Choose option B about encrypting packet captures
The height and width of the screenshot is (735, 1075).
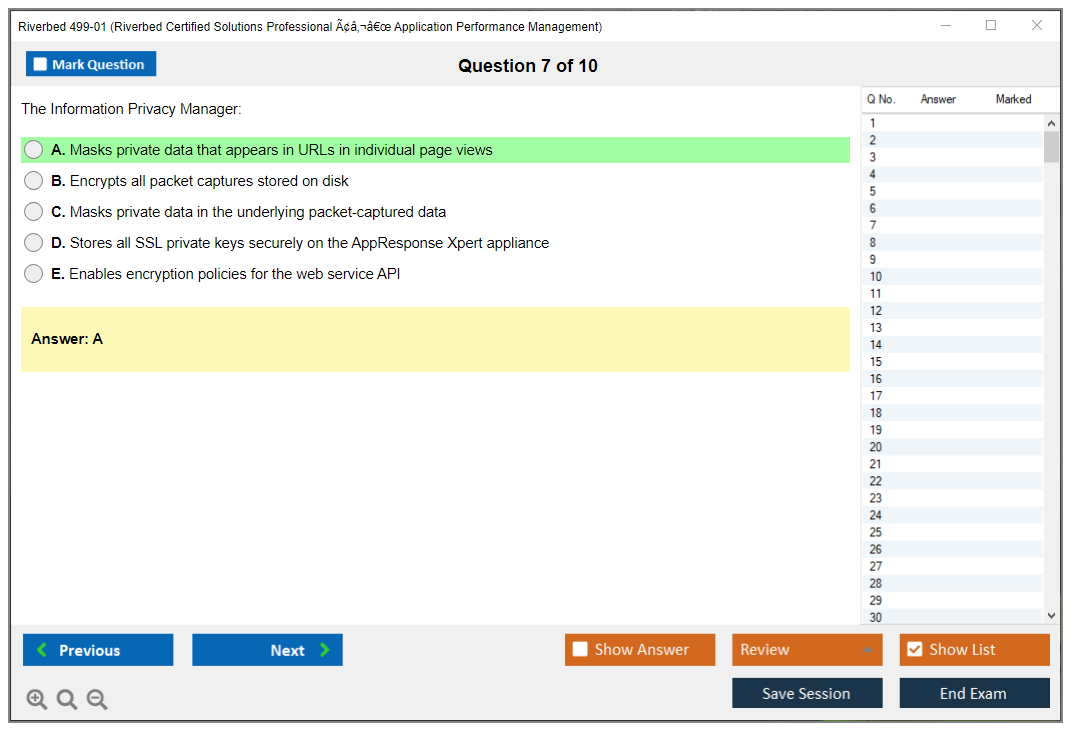click(x=34, y=181)
